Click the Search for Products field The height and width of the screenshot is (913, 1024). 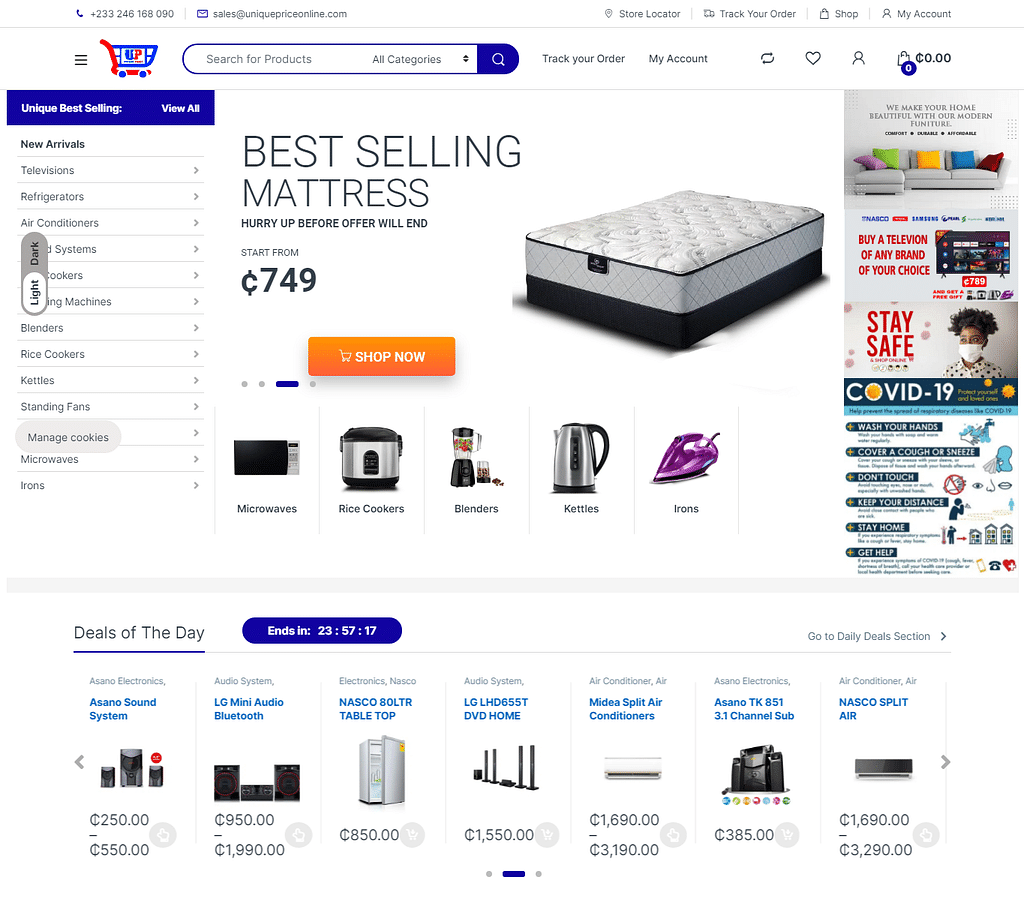[276, 59]
